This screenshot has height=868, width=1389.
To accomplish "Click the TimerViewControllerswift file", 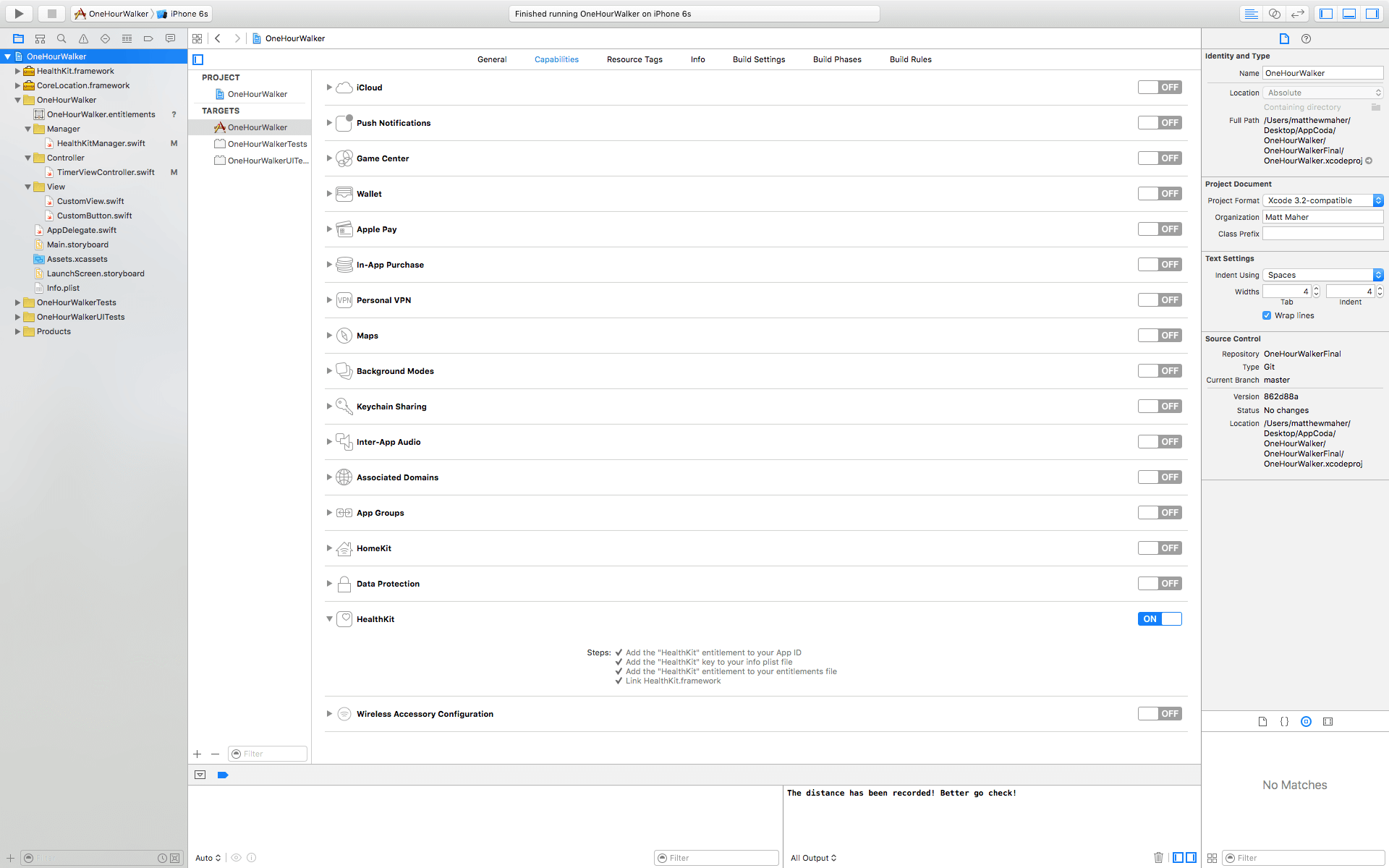I will tap(104, 172).
